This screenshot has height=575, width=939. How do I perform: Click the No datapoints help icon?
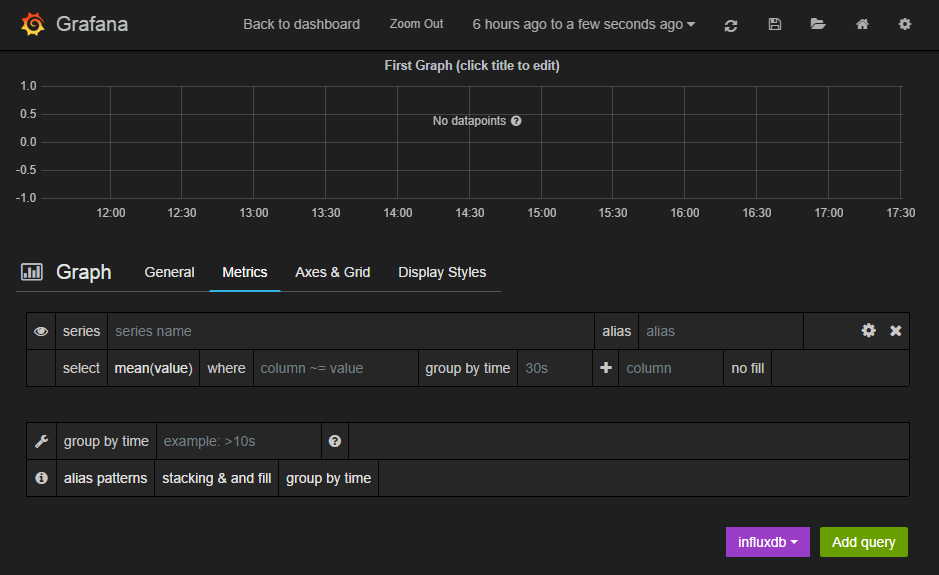point(516,121)
